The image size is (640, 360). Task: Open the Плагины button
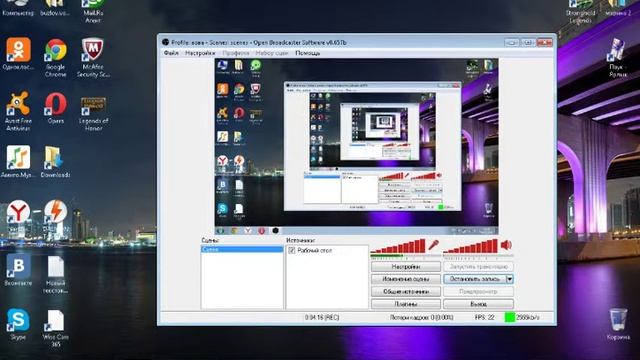(x=406, y=304)
